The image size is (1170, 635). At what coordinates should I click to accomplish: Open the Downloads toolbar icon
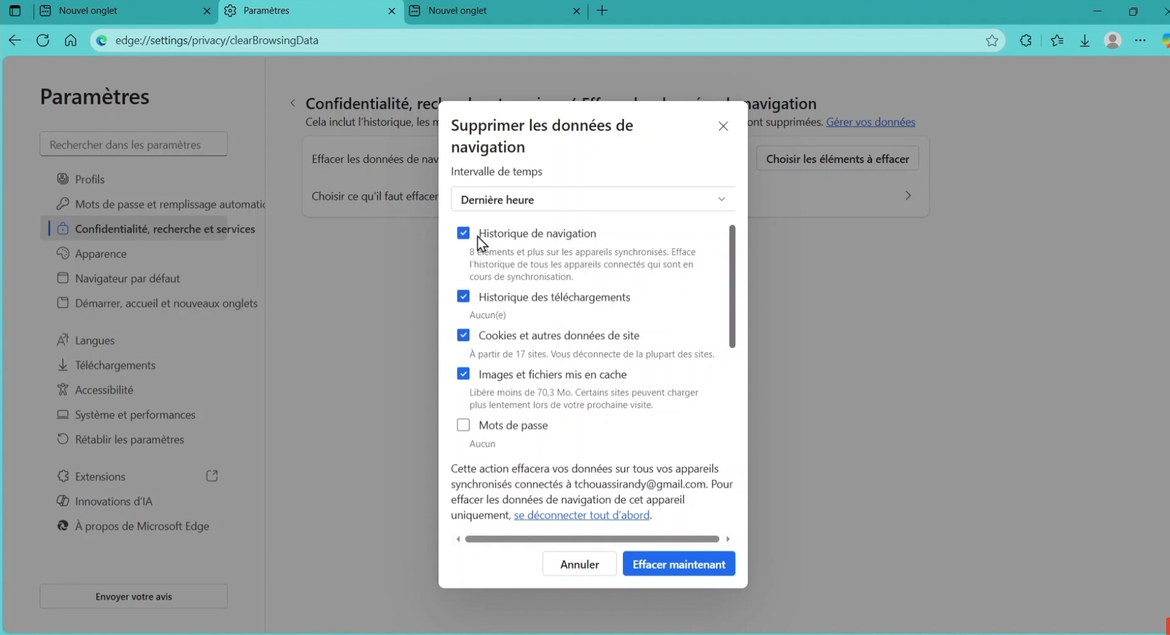click(1085, 41)
